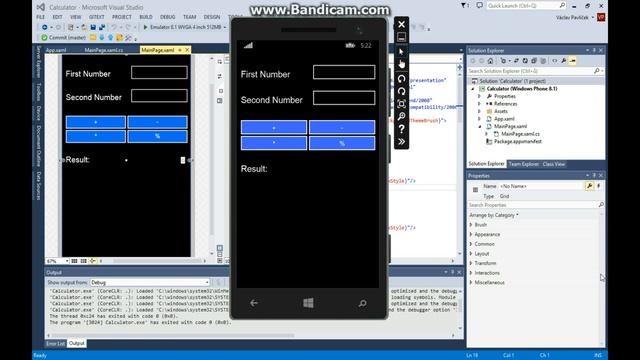640x360 pixels.
Task: Expand the References node
Action: pos(480,104)
